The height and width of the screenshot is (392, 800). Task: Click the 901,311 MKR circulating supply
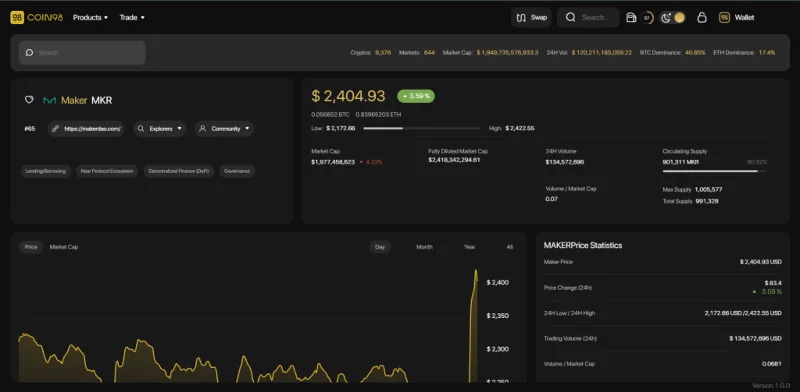click(681, 162)
